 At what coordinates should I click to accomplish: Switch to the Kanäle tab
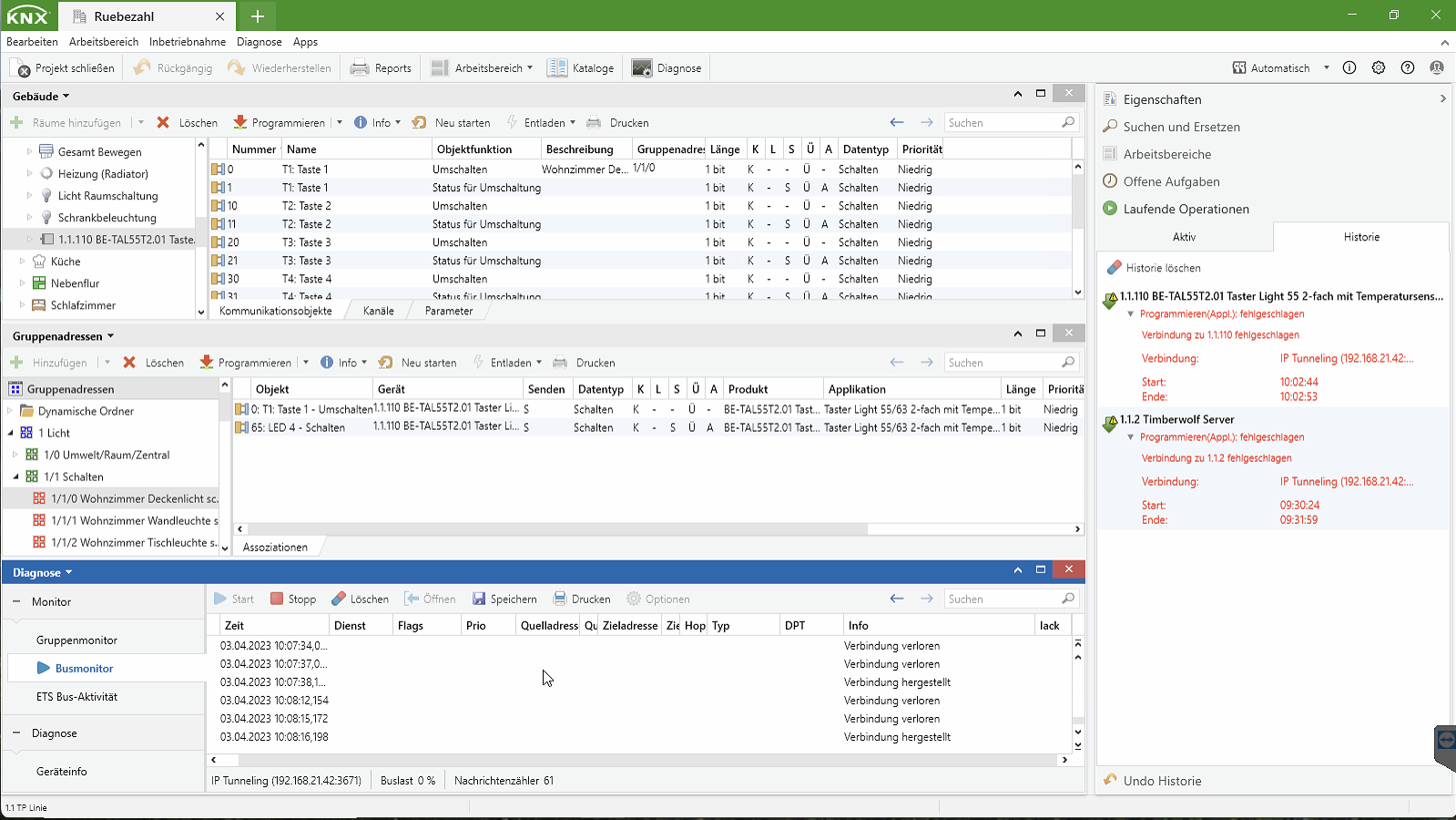click(x=379, y=312)
